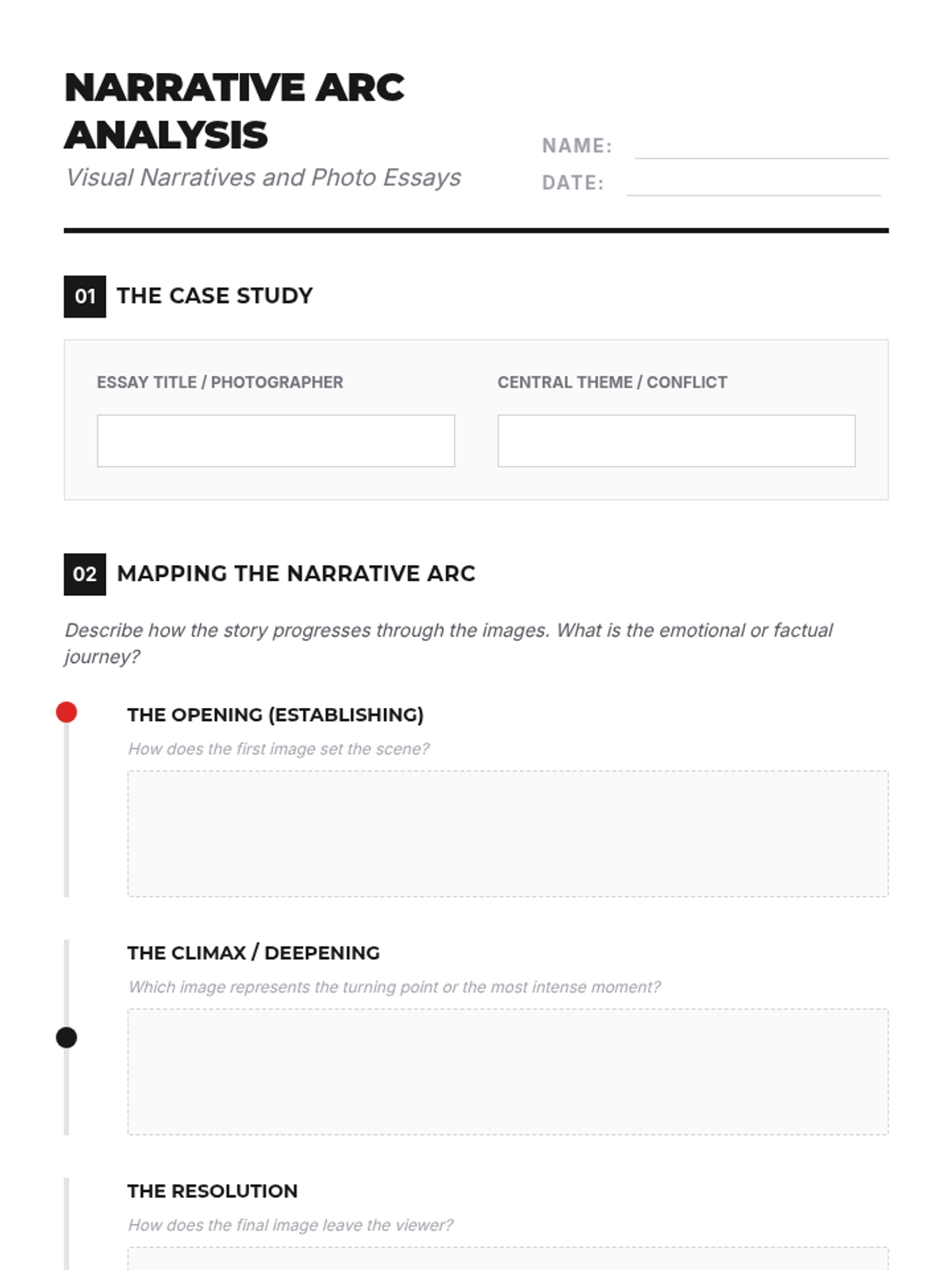This screenshot has height=1270, width=952.
Task: Click the 'How does the final image' prompt
Action: 290,1225
